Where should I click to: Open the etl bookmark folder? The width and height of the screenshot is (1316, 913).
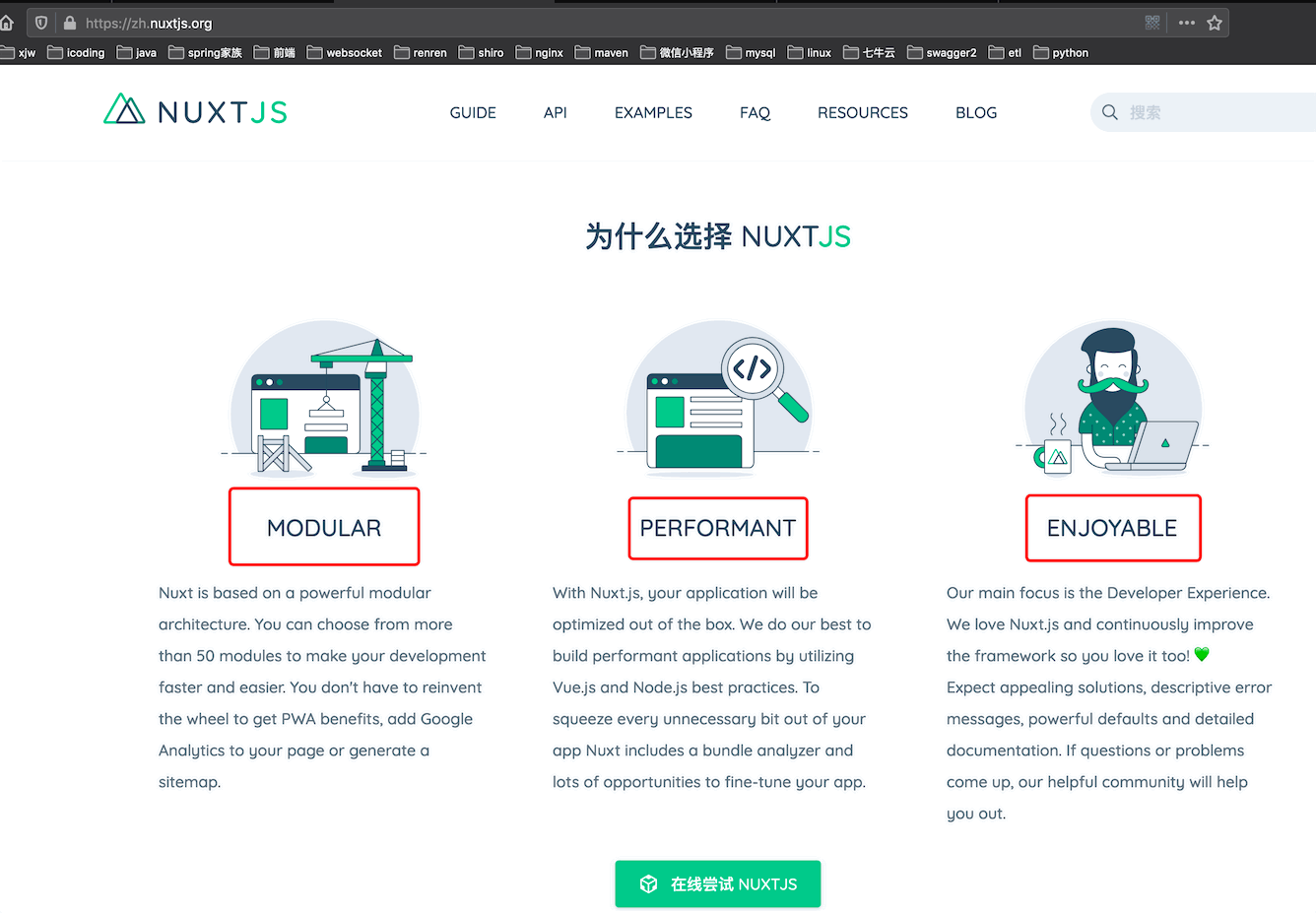click(x=1005, y=53)
